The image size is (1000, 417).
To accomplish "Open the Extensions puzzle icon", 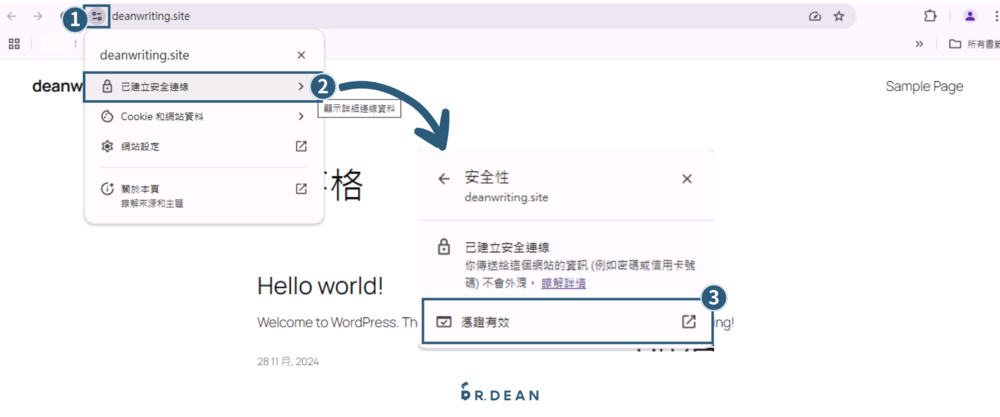I will click(930, 17).
